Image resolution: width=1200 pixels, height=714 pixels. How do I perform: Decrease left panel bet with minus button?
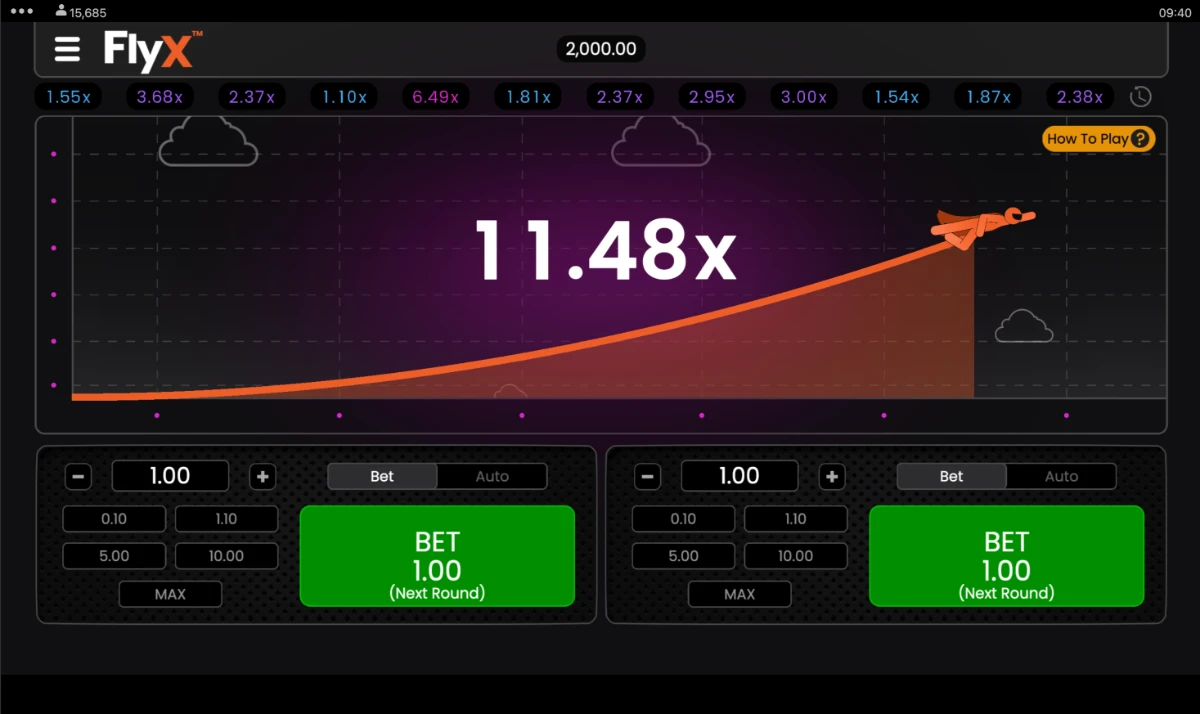click(x=77, y=477)
